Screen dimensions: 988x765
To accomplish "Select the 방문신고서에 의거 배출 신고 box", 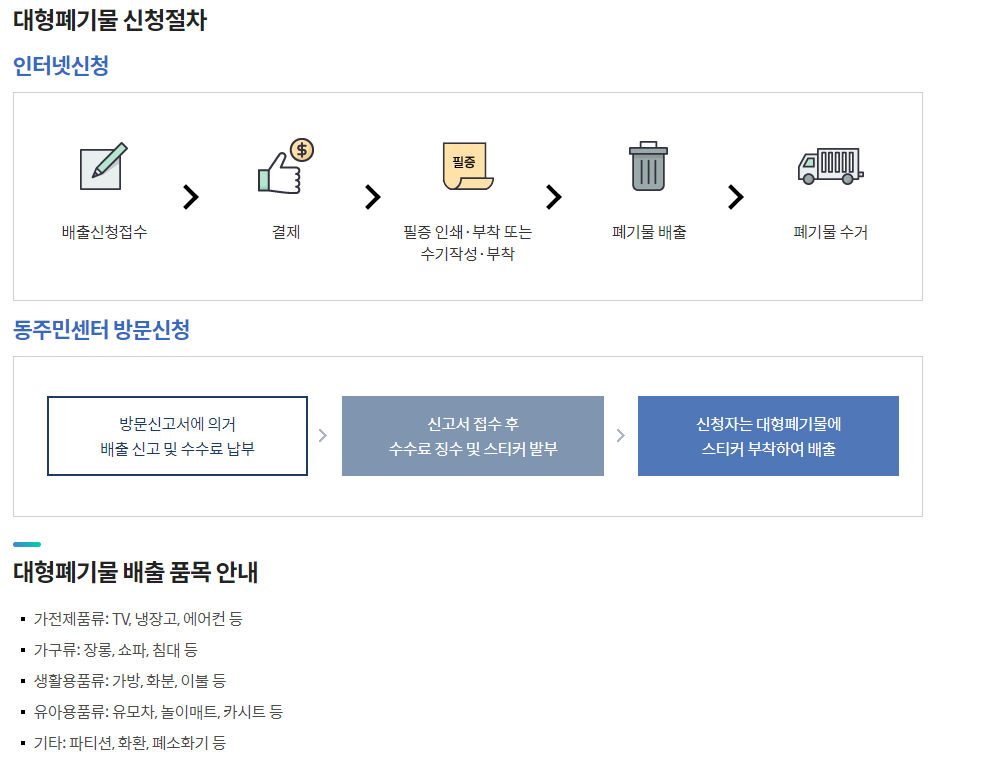I will tap(177, 436).
